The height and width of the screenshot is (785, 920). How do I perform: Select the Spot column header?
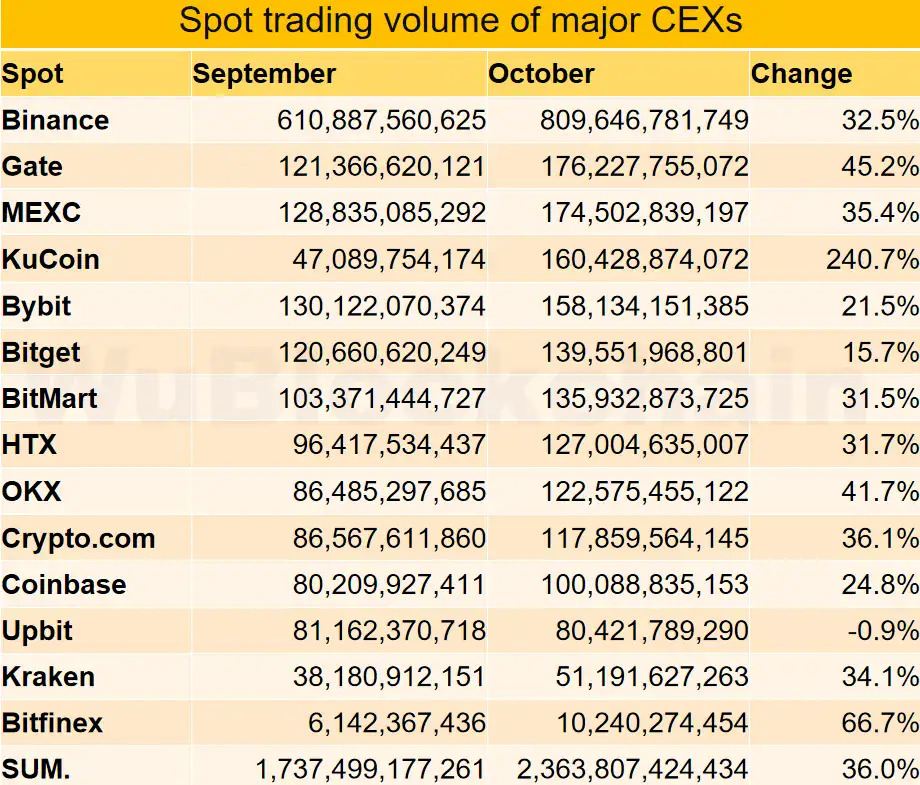click(x=32, y=74)
